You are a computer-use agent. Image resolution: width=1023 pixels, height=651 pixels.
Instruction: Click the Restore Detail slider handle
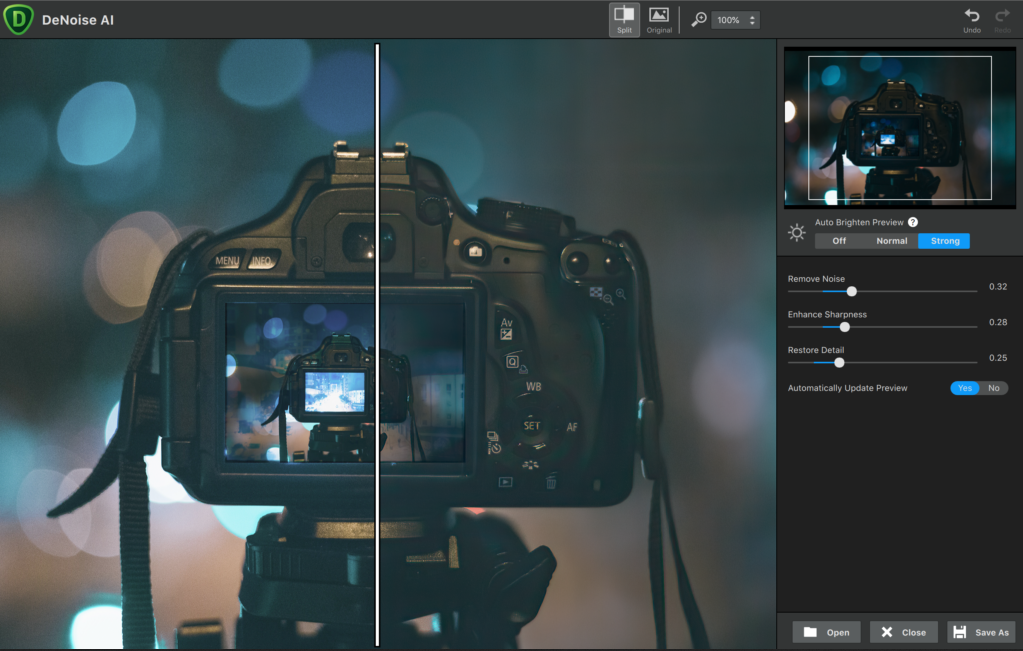tap(840, 363)
